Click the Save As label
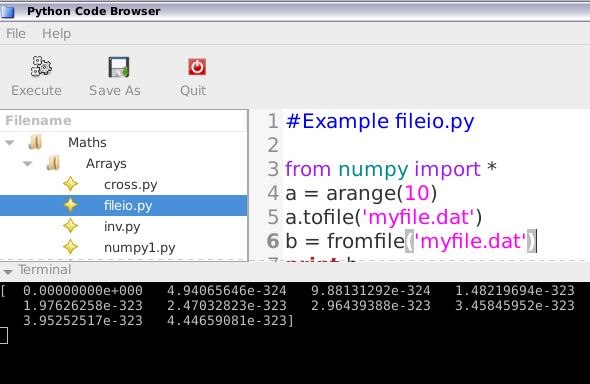The height and width of the screenshot is (384, 590). [x=115, y=91]
